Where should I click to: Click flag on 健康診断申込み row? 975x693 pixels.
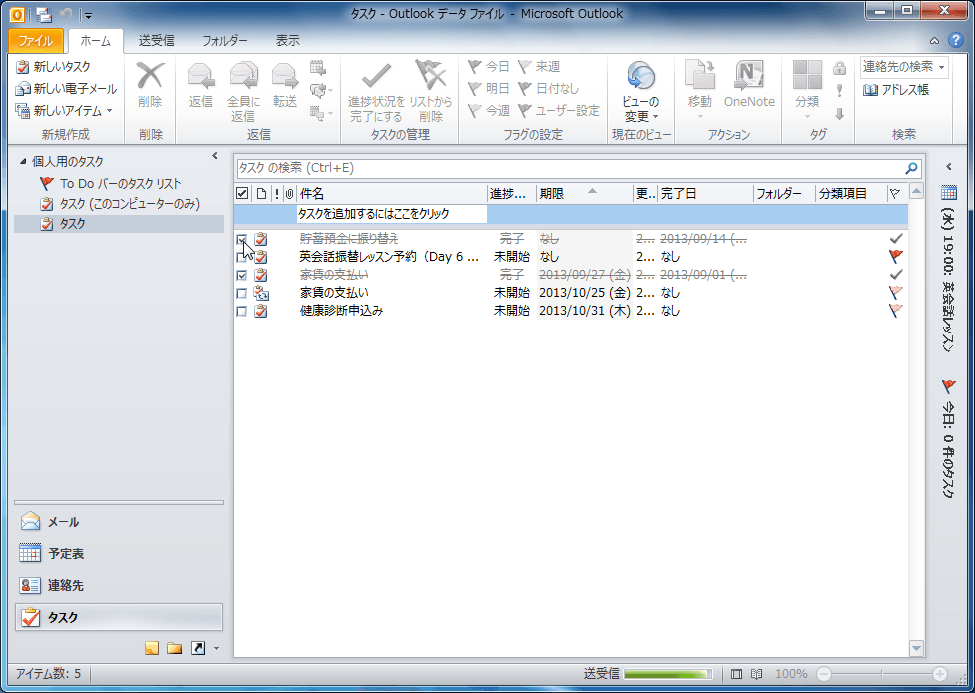(x=895, y=310)
